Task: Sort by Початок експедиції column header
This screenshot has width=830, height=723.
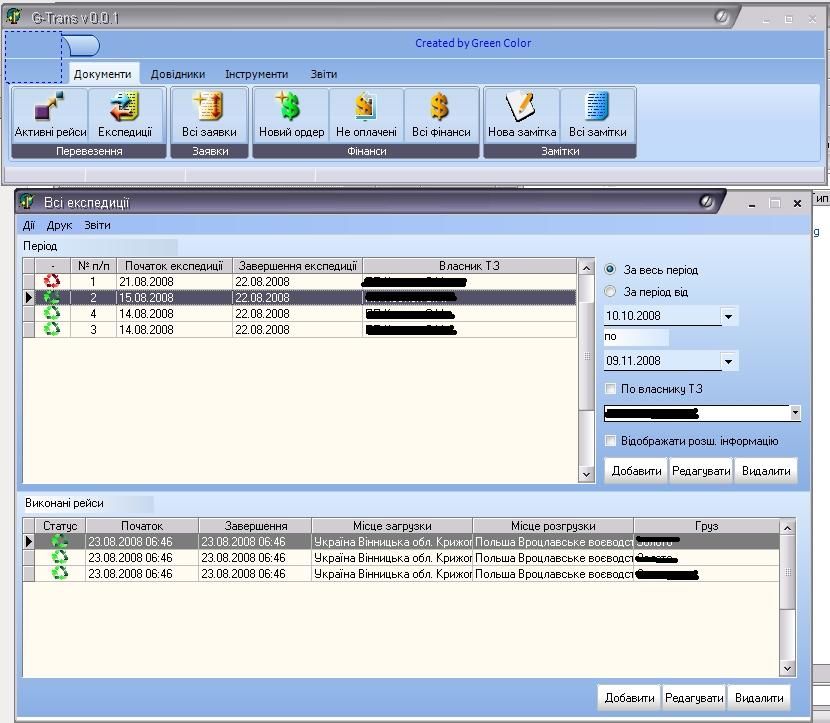Action: point(174,266)
